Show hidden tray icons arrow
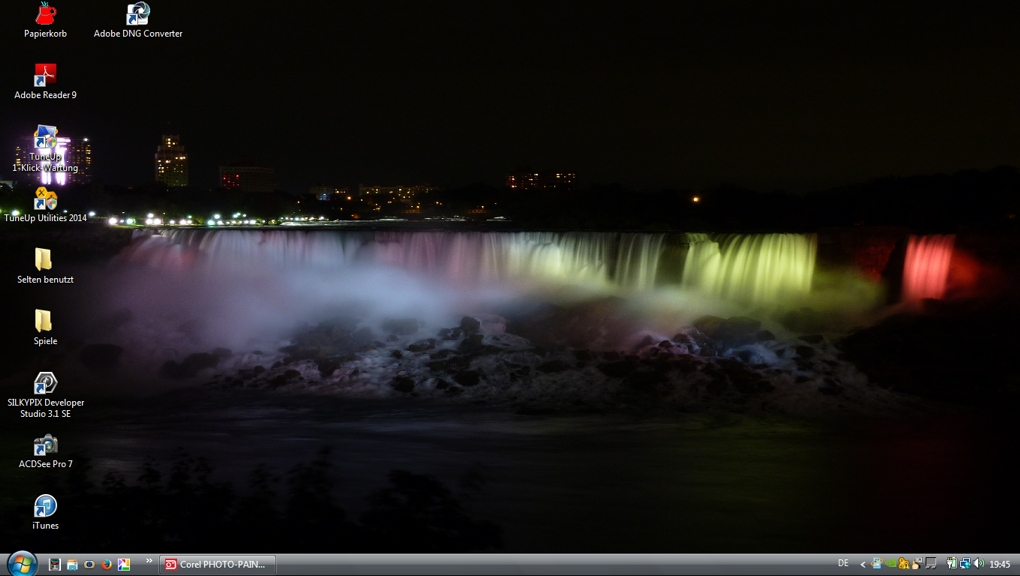The image size is (1020, 576). tap(863, 564)
